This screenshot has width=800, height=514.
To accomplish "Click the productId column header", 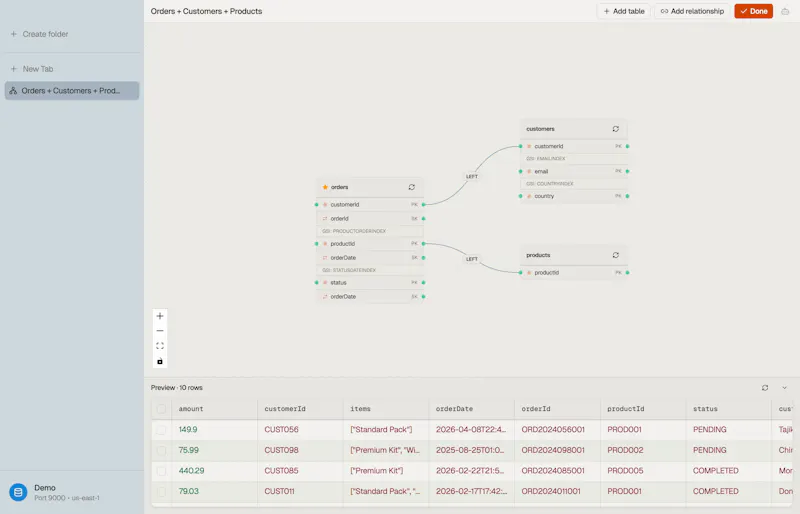I will 643,409.
